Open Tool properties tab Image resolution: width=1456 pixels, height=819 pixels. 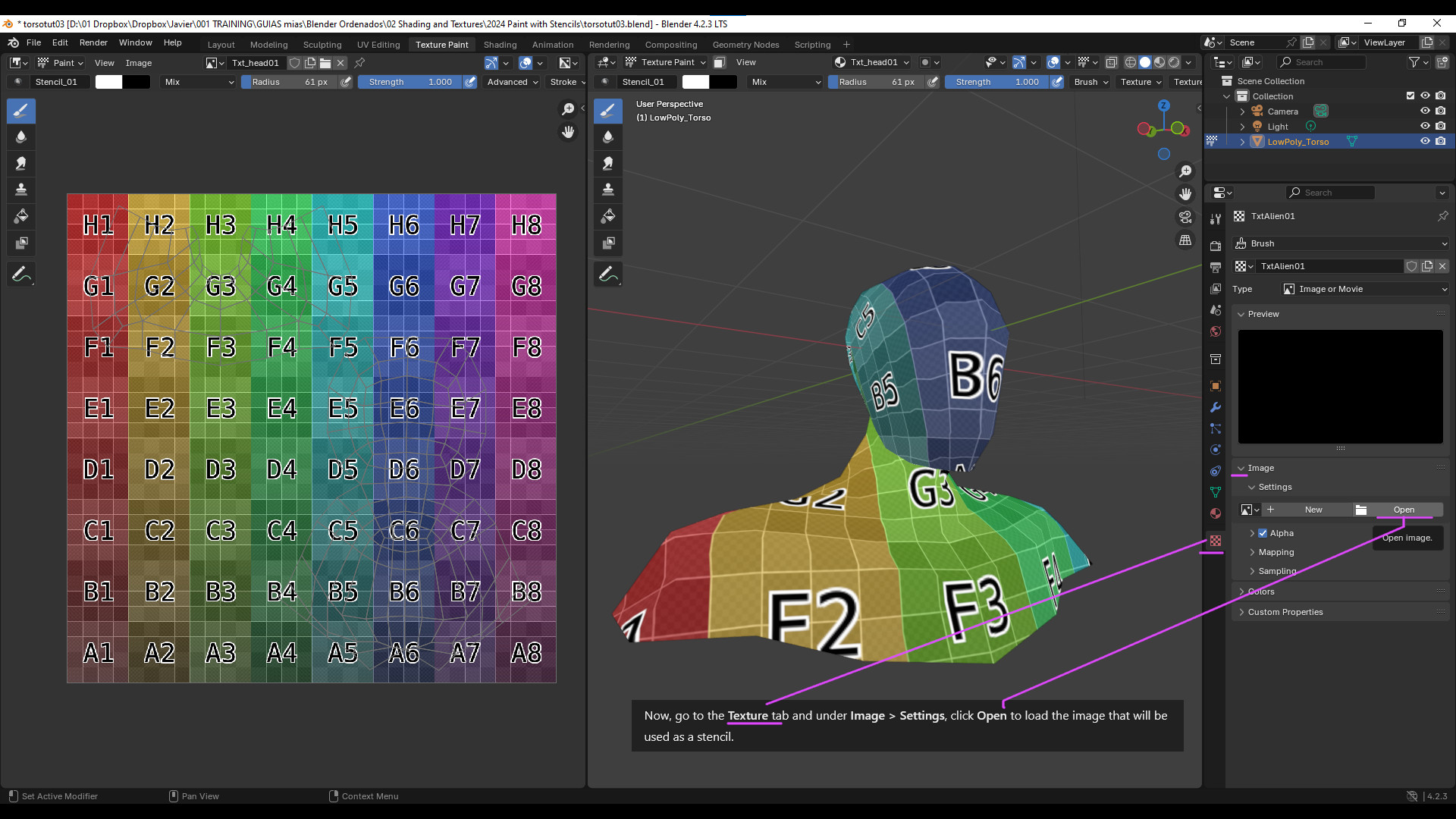(1216, 219)
